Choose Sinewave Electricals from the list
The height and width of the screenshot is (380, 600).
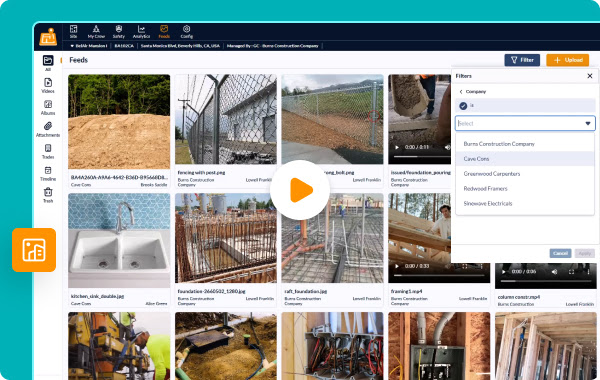pyautogui.click(x=525, y=204)
